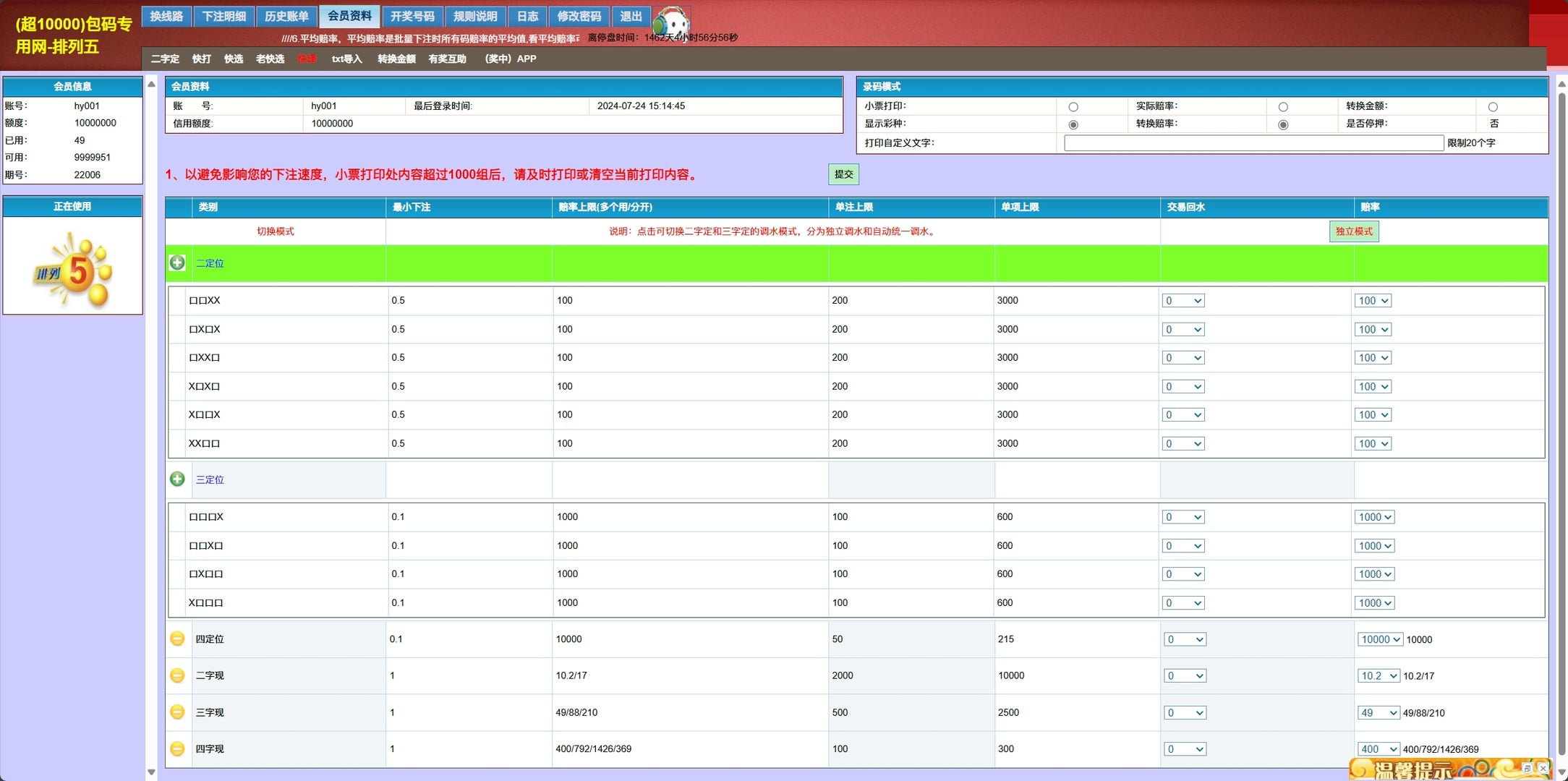Open 口口XX 赔率 dropdown showing 100
The width and height of the screenshot is (1568, 781).
click(x=1373, y=301)
